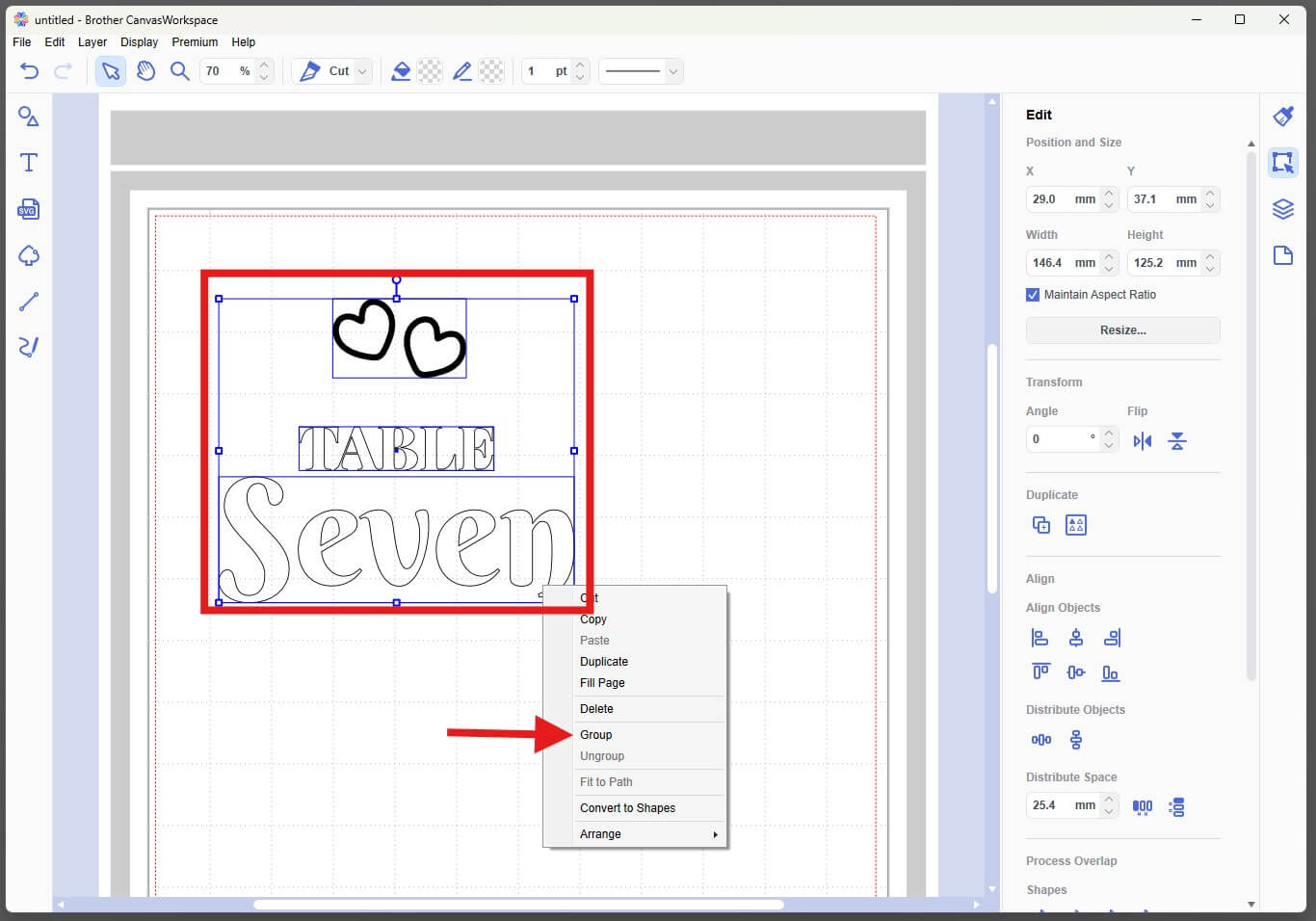Open the Layers panel icon

coord(1283,209)
